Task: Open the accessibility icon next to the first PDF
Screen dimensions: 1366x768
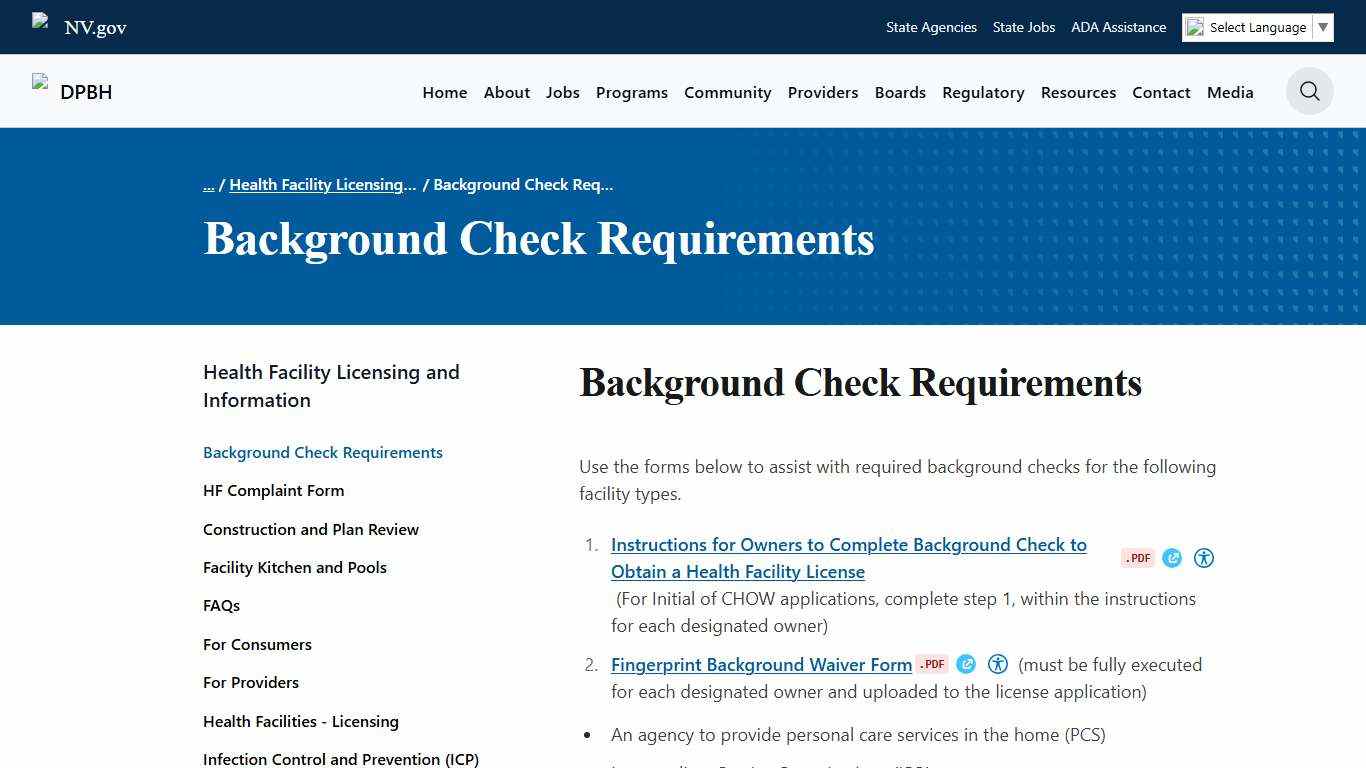Action: [x=1204, y=557]
